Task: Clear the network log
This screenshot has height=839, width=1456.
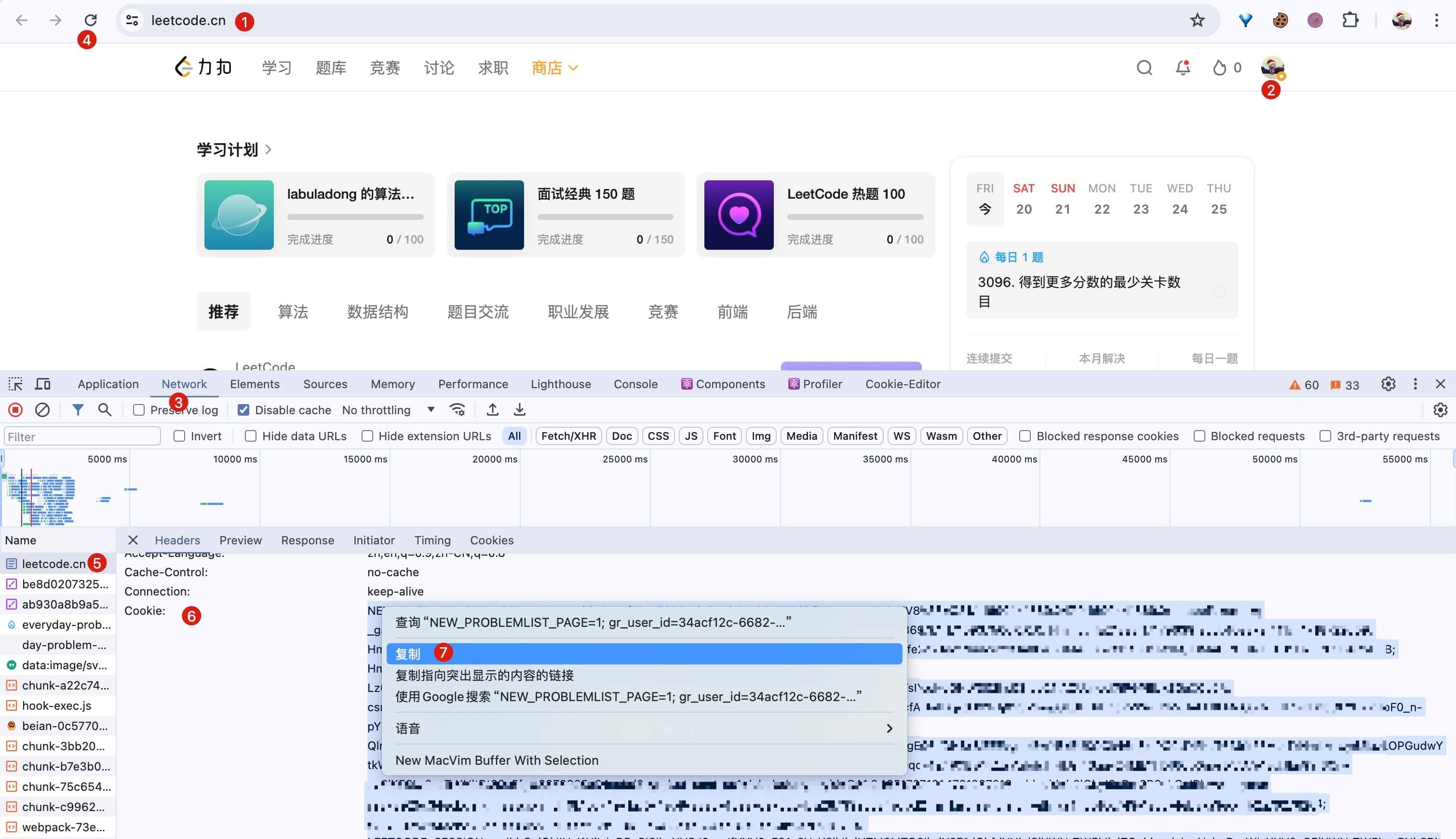Action: (42, 410)
